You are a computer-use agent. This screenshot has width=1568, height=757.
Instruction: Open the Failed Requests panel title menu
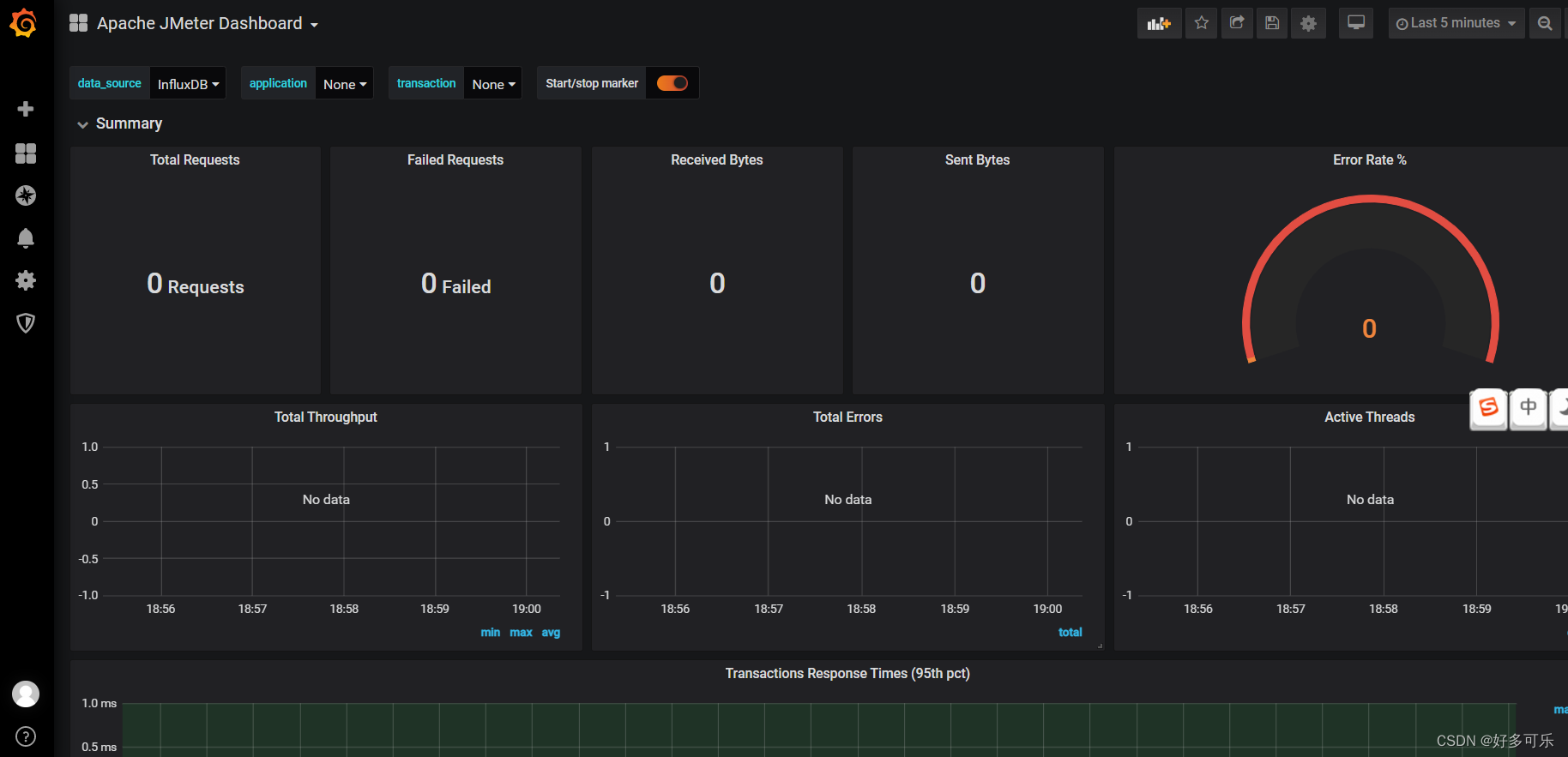click(x=455, y=159)
